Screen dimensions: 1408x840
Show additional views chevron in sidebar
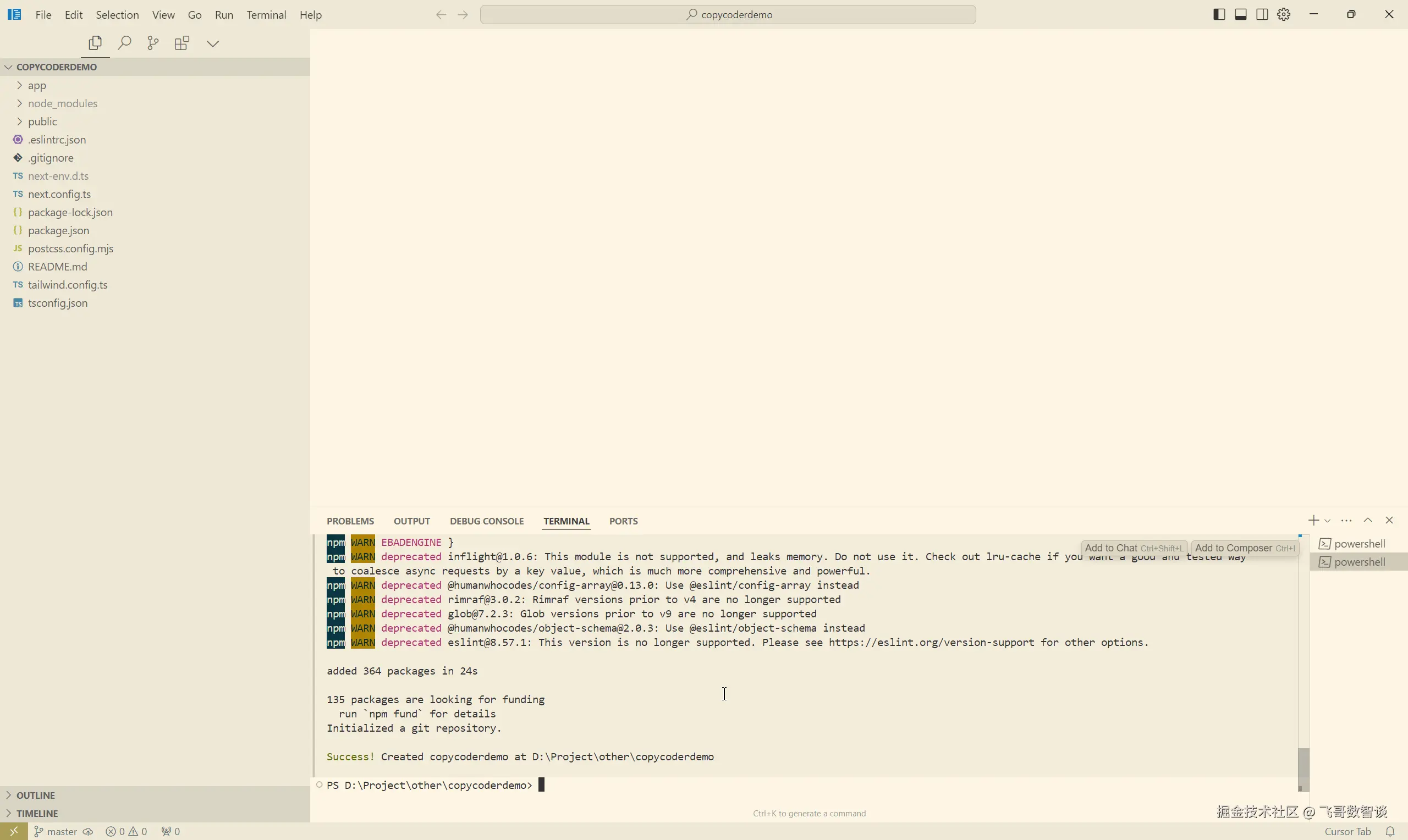click(213, 43)
